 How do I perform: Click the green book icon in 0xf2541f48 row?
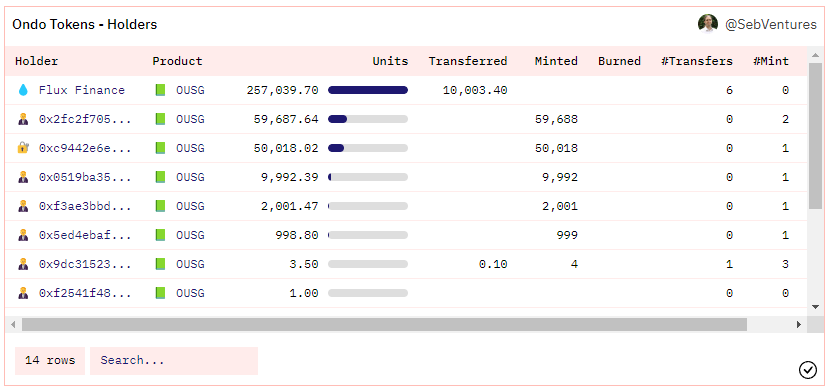coord(160,293)
